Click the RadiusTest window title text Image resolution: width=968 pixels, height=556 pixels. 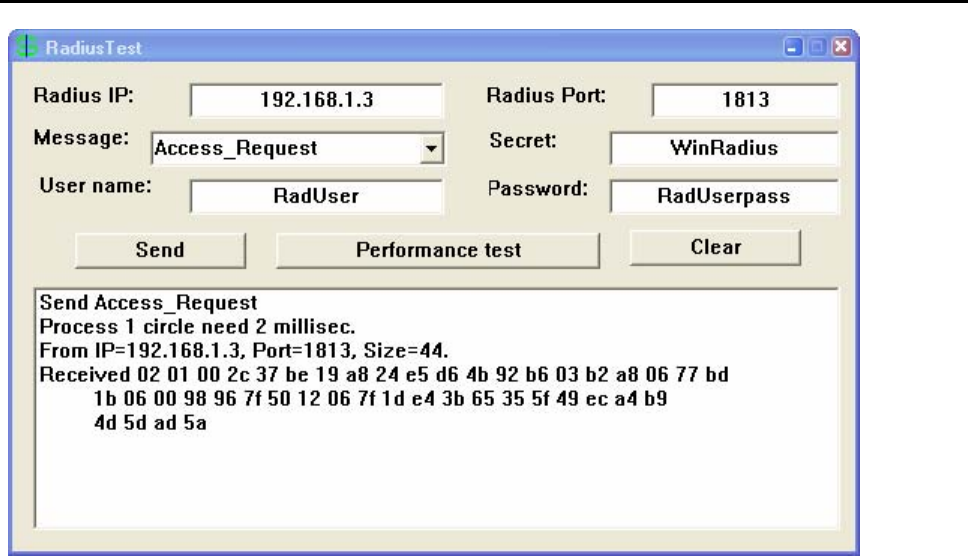tap(93, 48)
